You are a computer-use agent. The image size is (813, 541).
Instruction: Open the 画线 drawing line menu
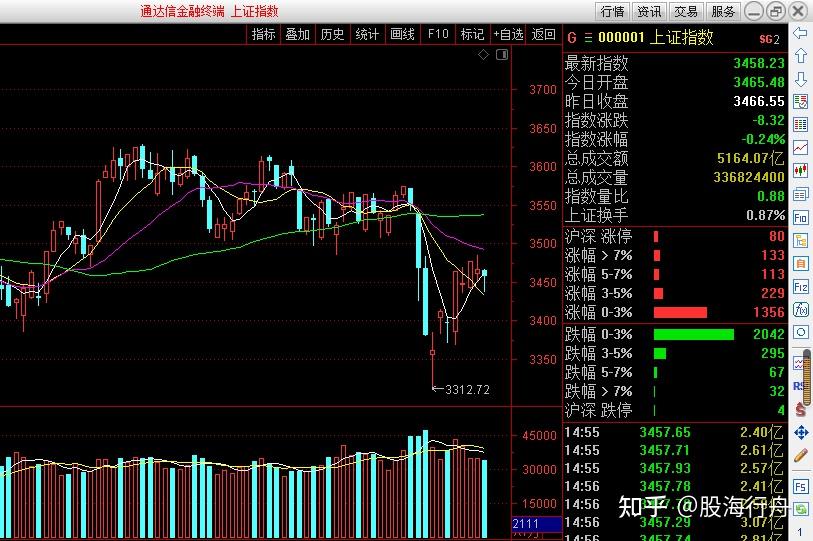tap(402, 34)
